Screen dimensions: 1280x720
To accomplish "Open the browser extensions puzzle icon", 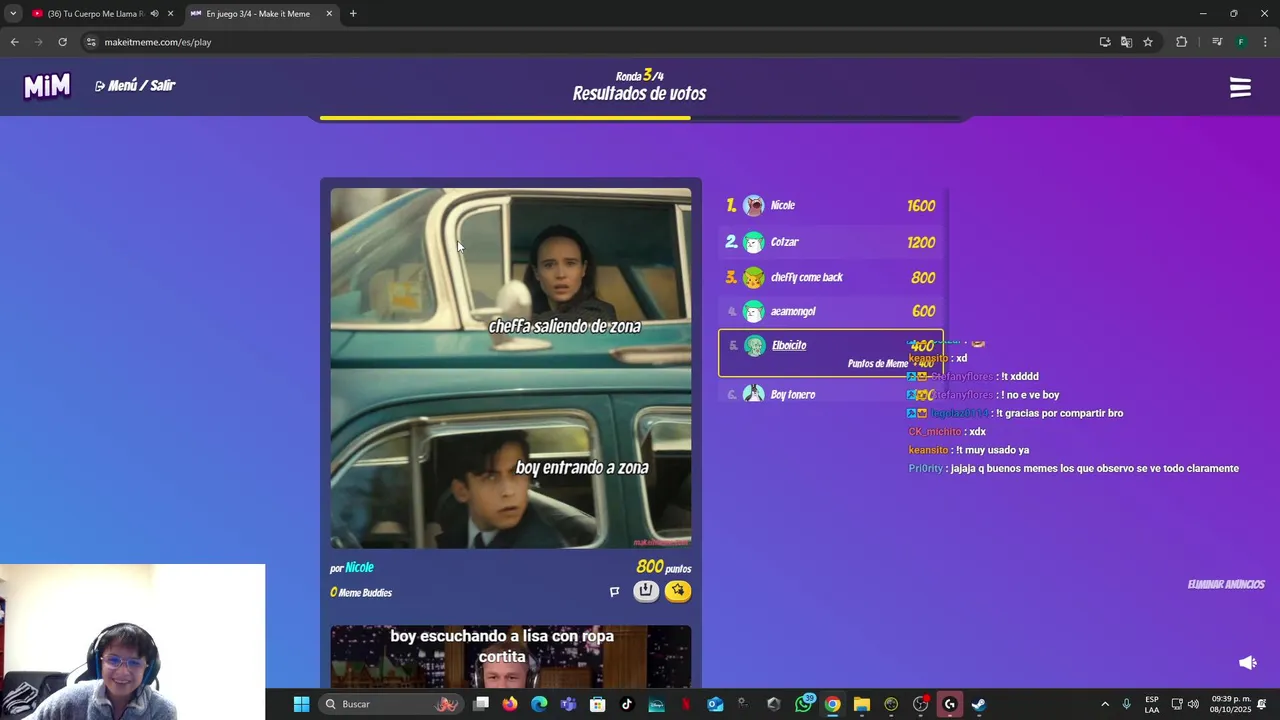I will [1181, 42].
